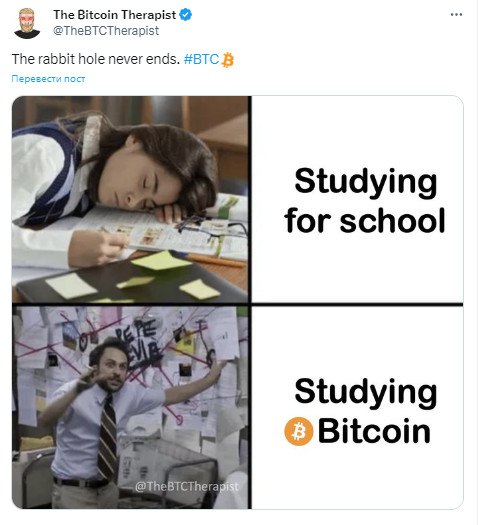Click the blue verified checkmark badge
The image size is (478, 525).
click(x=186, y=15)
